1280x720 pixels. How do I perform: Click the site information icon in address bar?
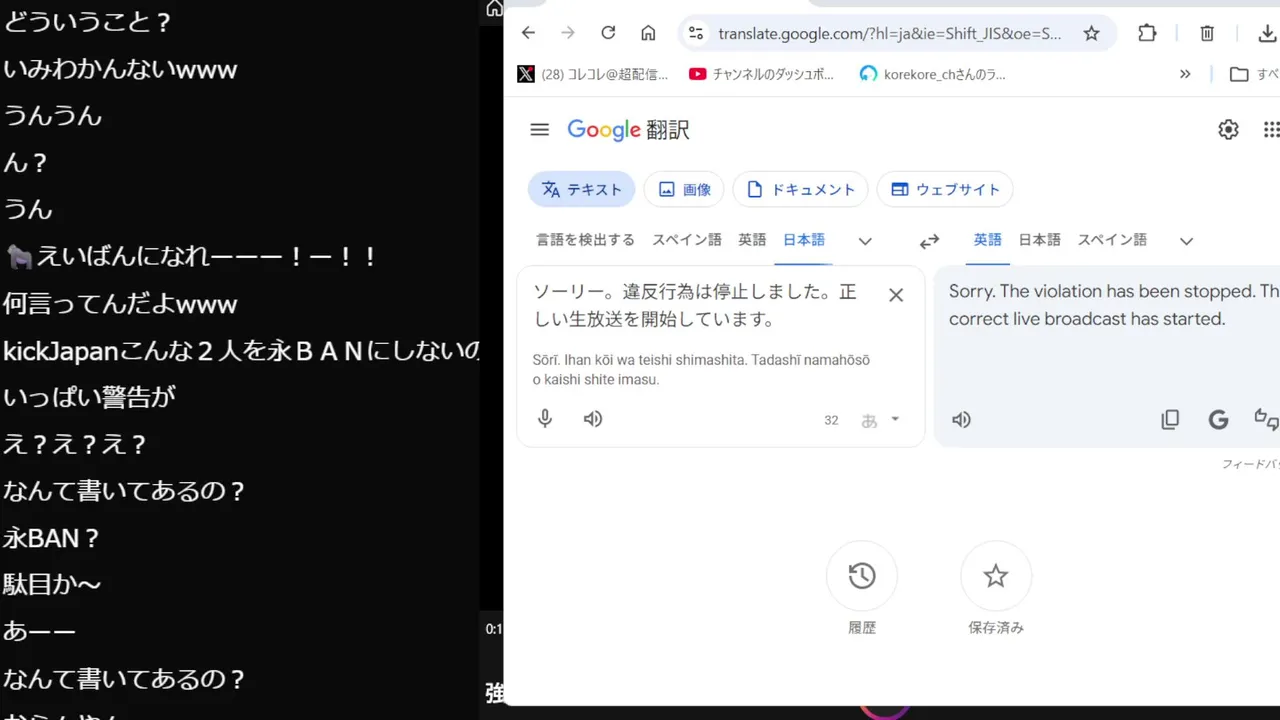click(x=696, y=33)
